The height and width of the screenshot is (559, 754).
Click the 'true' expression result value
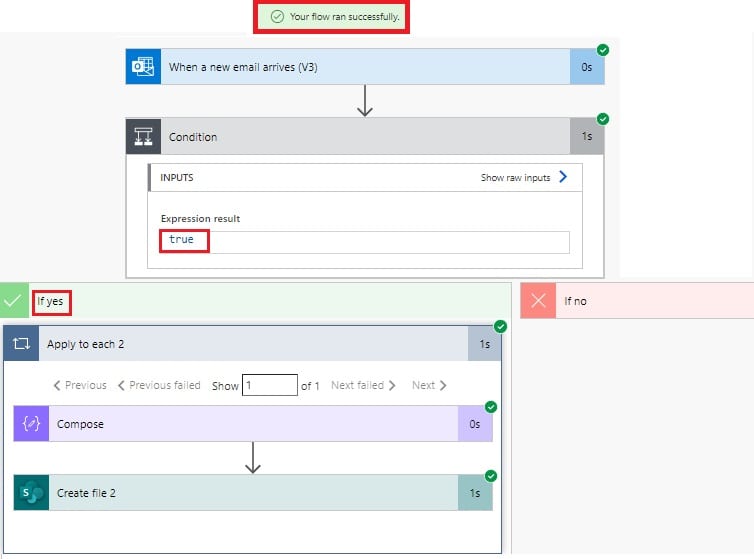[x=181, y=239]
